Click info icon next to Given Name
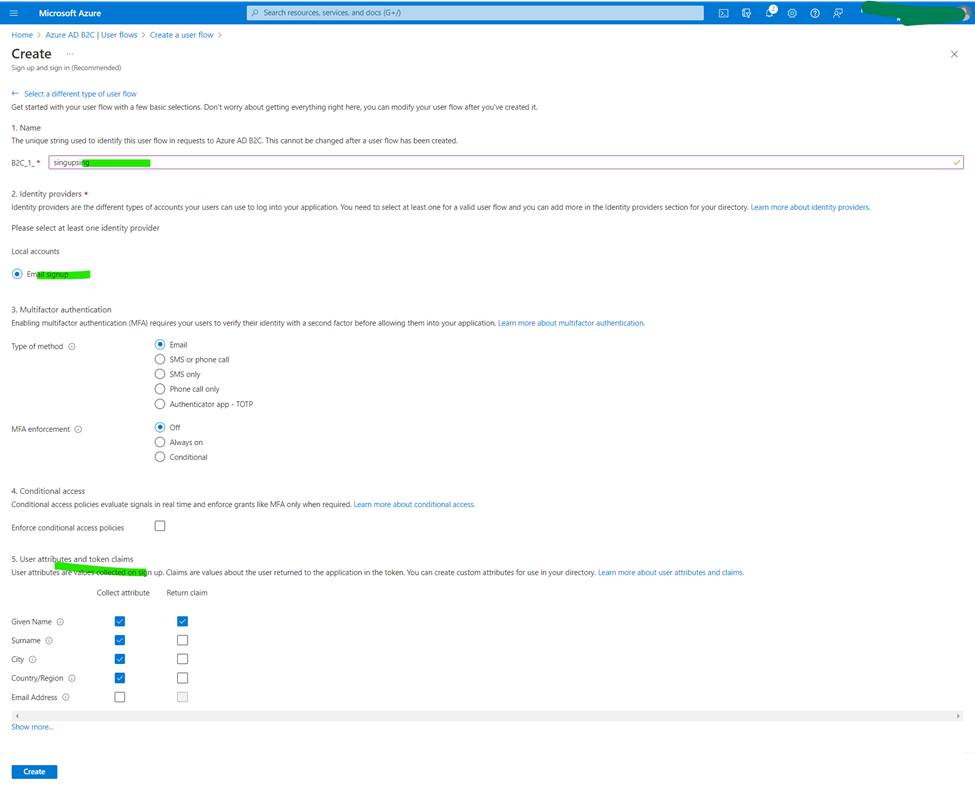This screenshot has width=975, height=790. pyautogui.click(x=60, y=621)
